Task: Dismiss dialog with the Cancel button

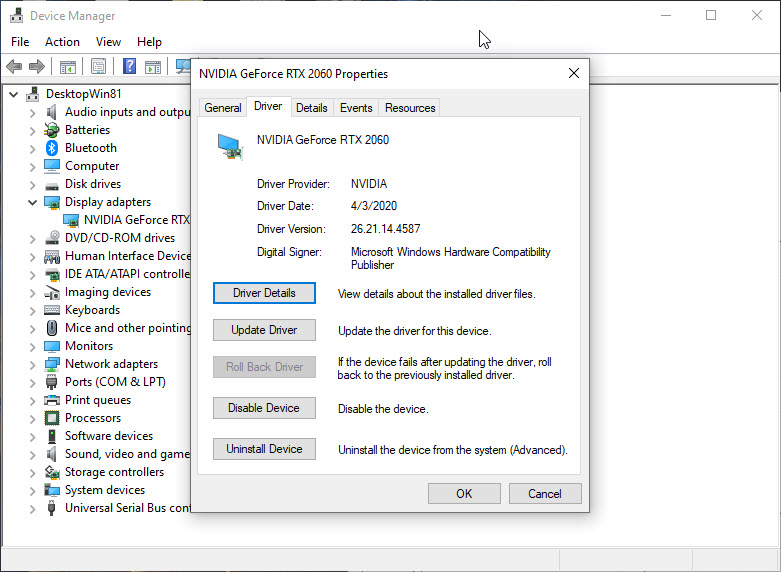Action: point(545,493)
